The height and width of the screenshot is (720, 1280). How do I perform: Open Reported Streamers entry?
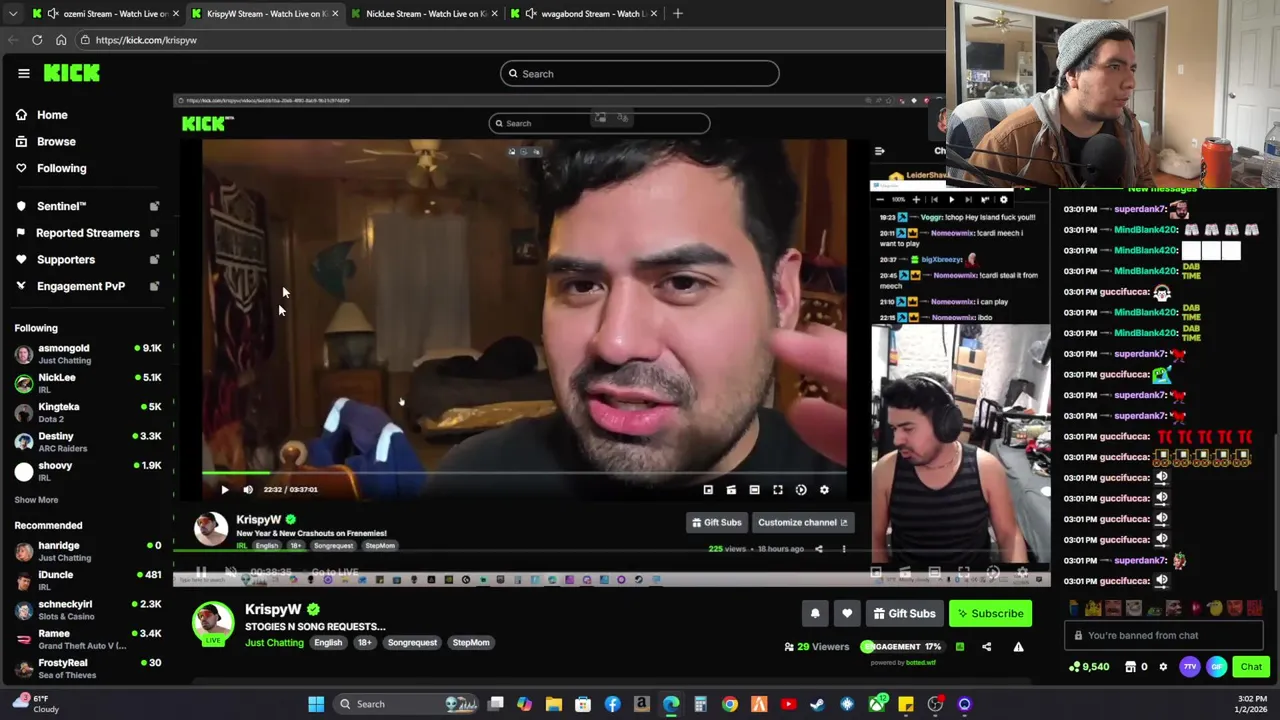coord(87,233)
